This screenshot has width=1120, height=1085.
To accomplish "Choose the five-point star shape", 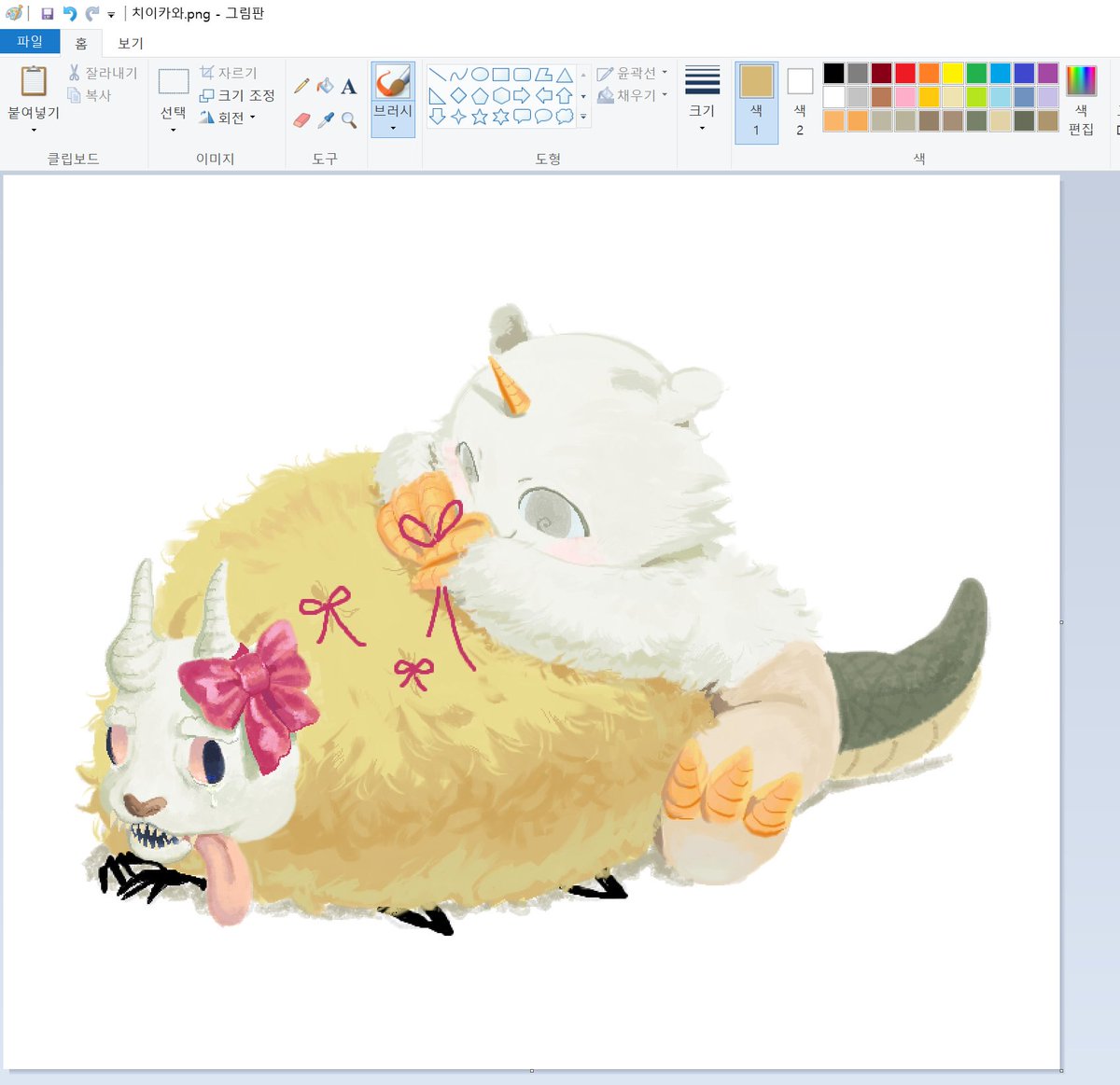I will tap(480, 117).
